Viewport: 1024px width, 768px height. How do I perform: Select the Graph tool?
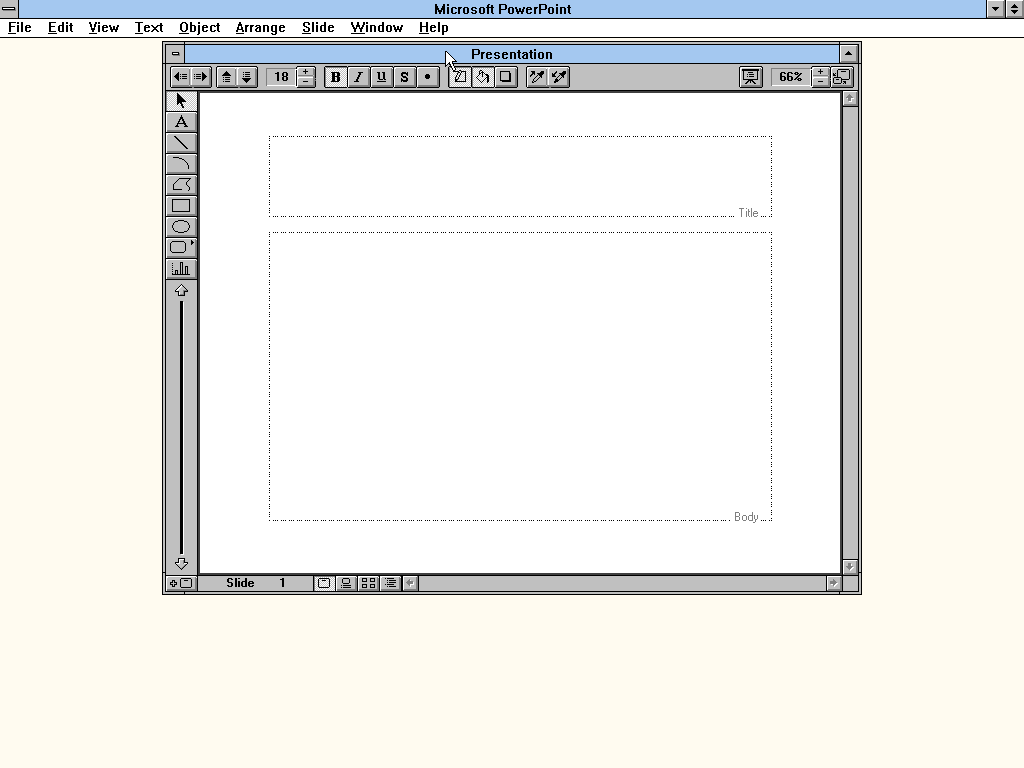181,268
